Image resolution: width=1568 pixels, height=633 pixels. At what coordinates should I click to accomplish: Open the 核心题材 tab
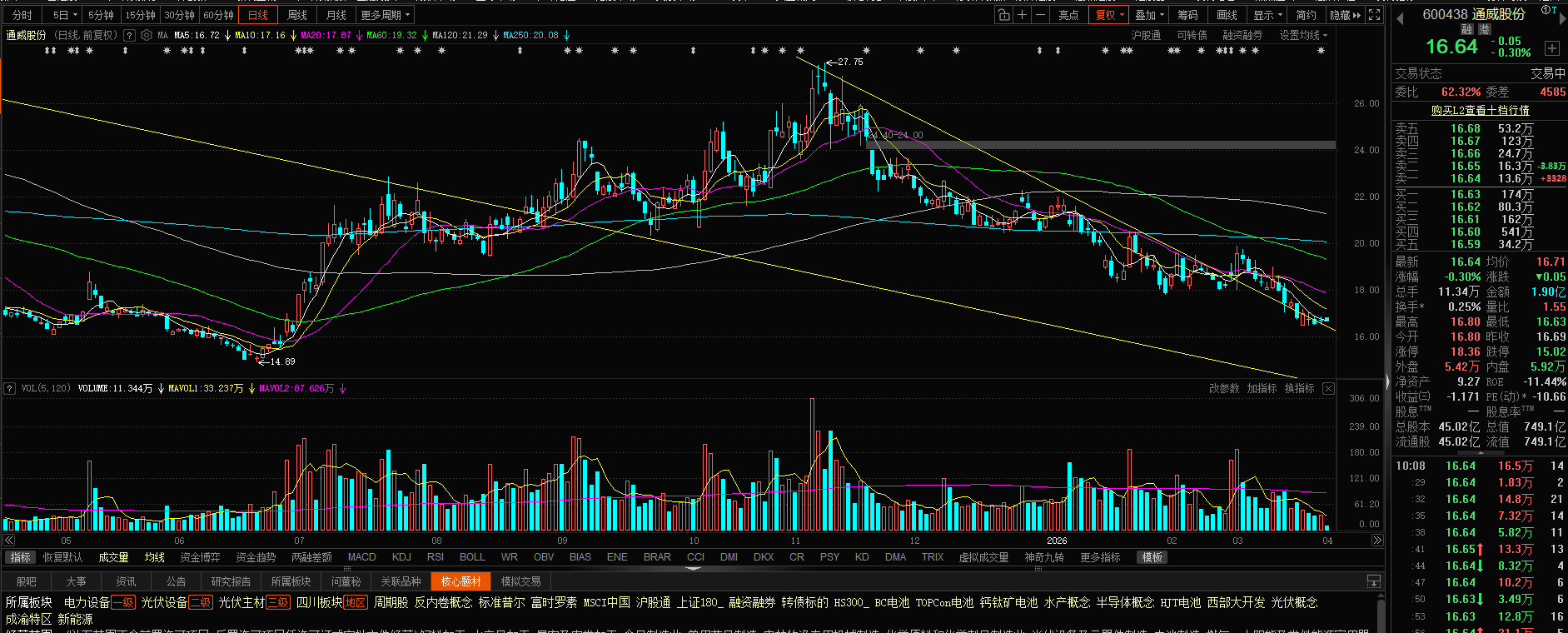click(461, 581)
